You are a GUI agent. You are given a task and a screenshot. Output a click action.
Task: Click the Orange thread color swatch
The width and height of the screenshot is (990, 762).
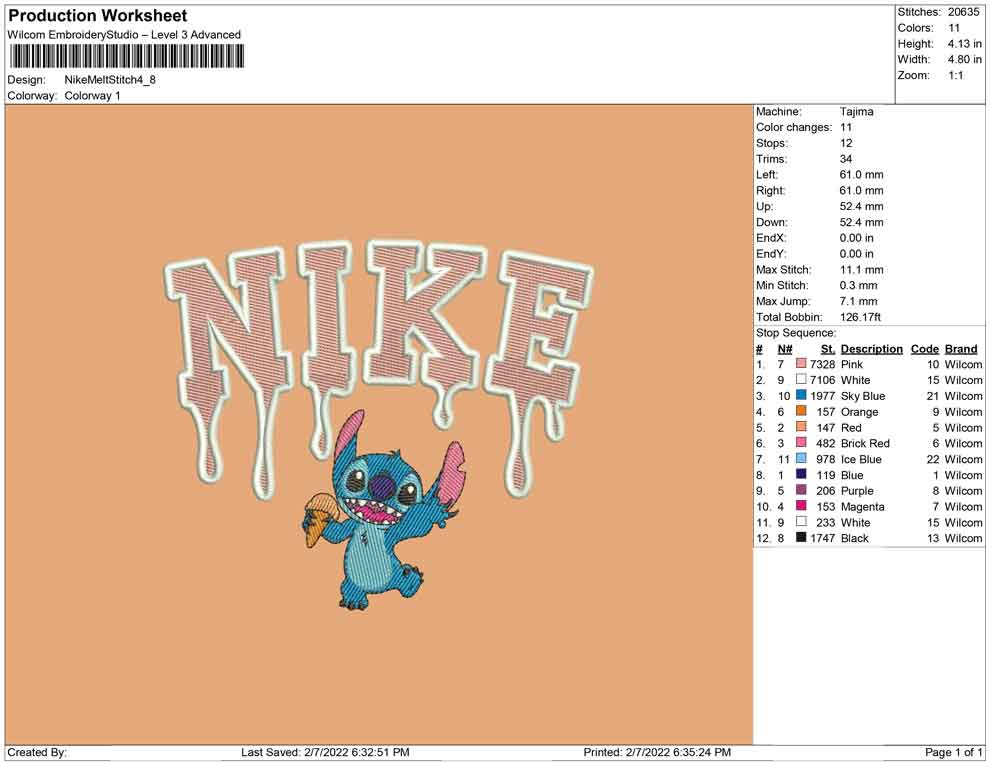pyautogui.click(x=801, y=411)
